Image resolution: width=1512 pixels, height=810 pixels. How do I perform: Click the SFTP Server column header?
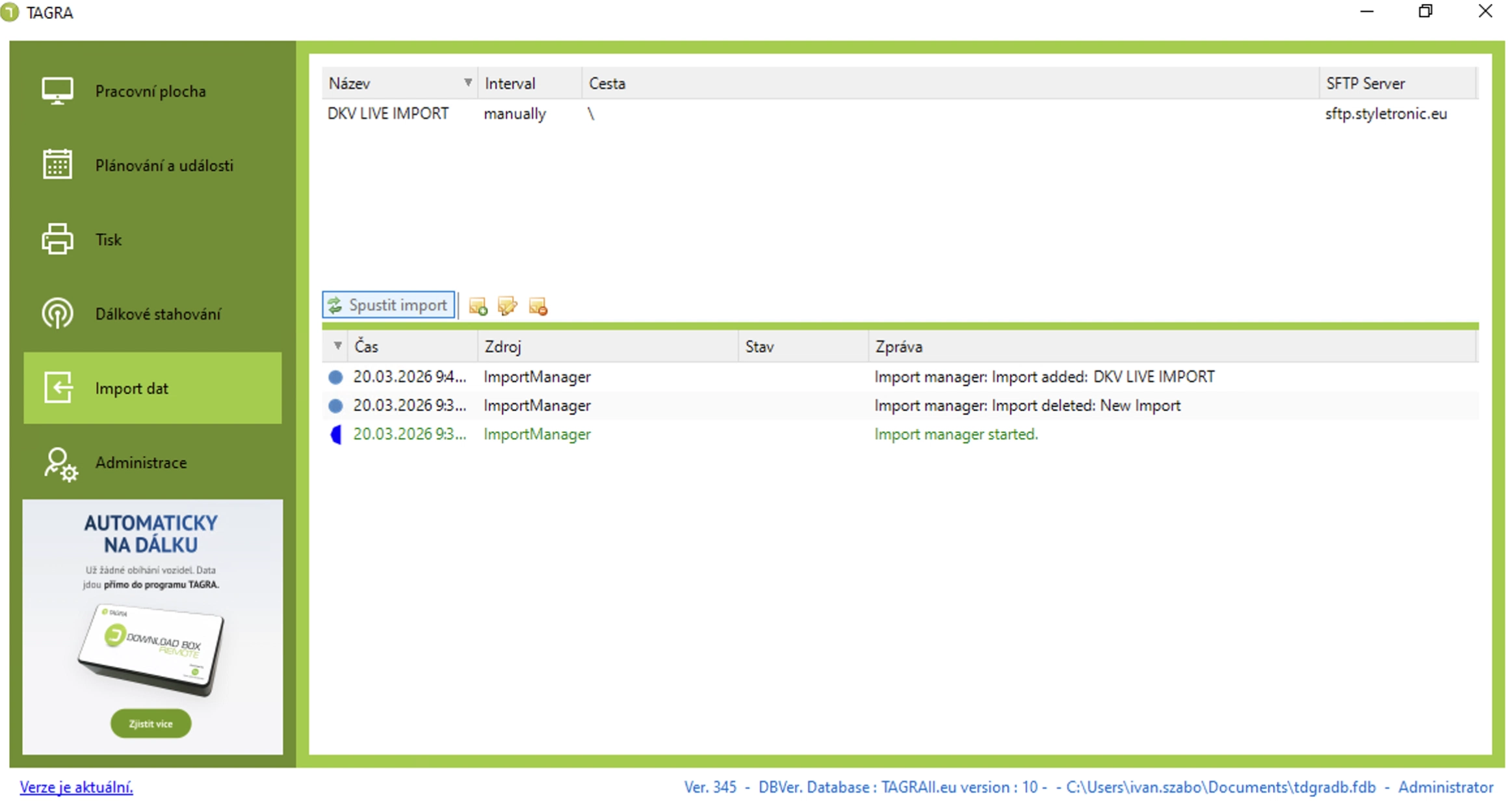tap(1398, 83)
